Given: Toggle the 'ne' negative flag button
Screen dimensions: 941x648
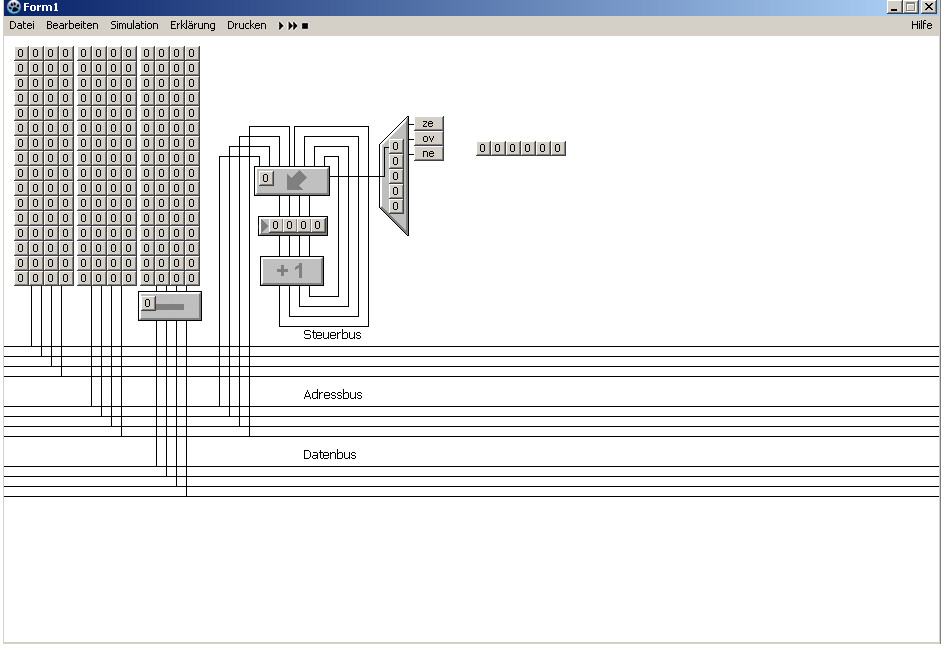Looking at the screenshot, I should (428, 154).
